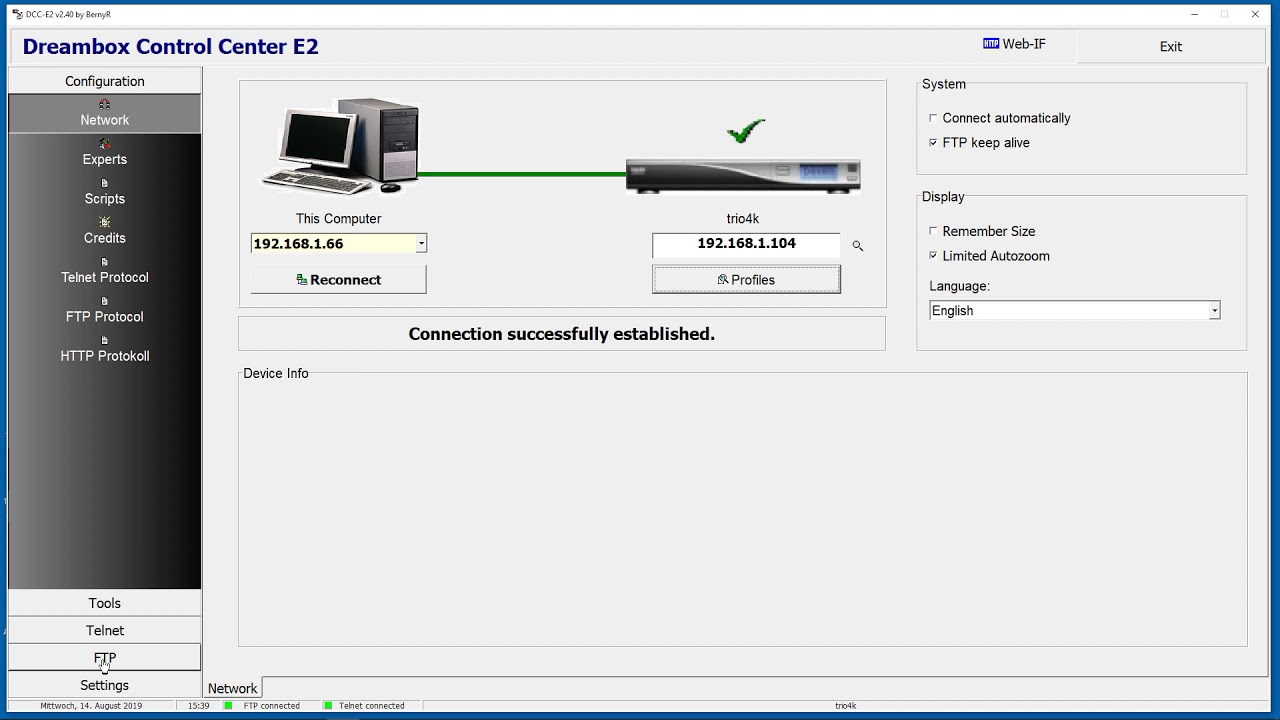This screenshot has height=720, width=1280.
Task: Enable Connect automatically checkbox
Action: 933,118
